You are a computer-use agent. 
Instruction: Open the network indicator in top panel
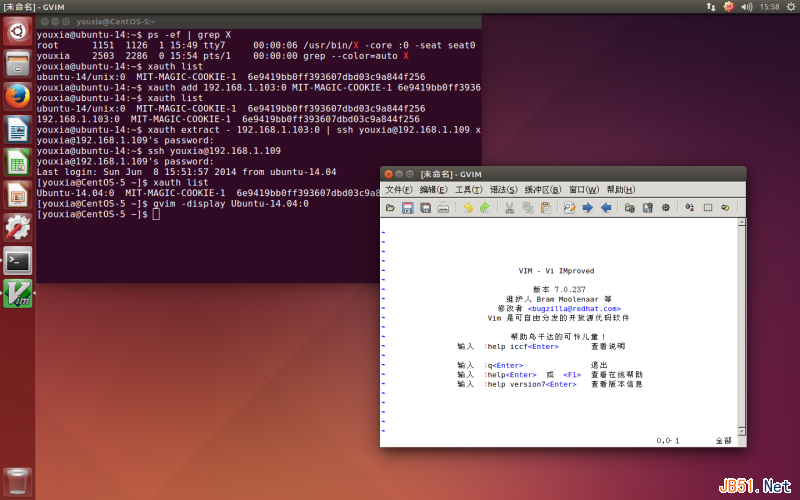pos(711,7)
